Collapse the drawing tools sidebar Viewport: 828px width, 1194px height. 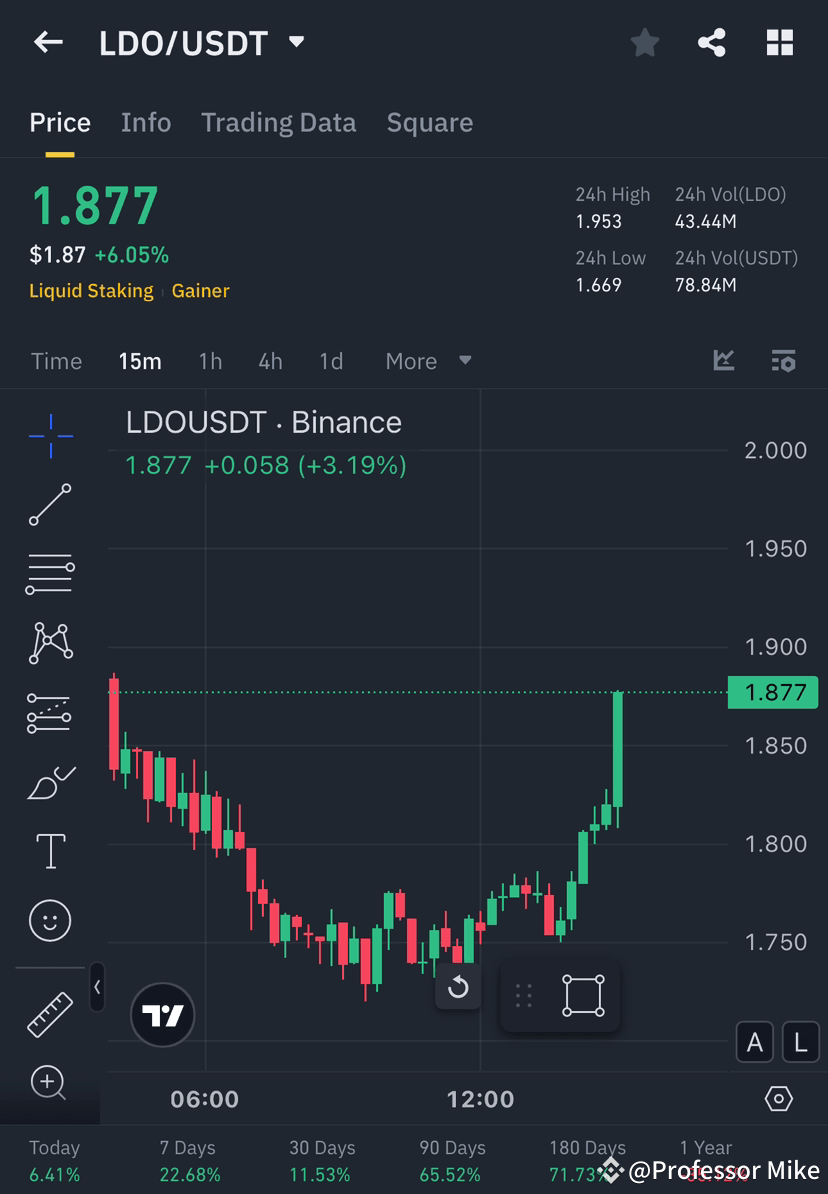(x=97, y=988)
